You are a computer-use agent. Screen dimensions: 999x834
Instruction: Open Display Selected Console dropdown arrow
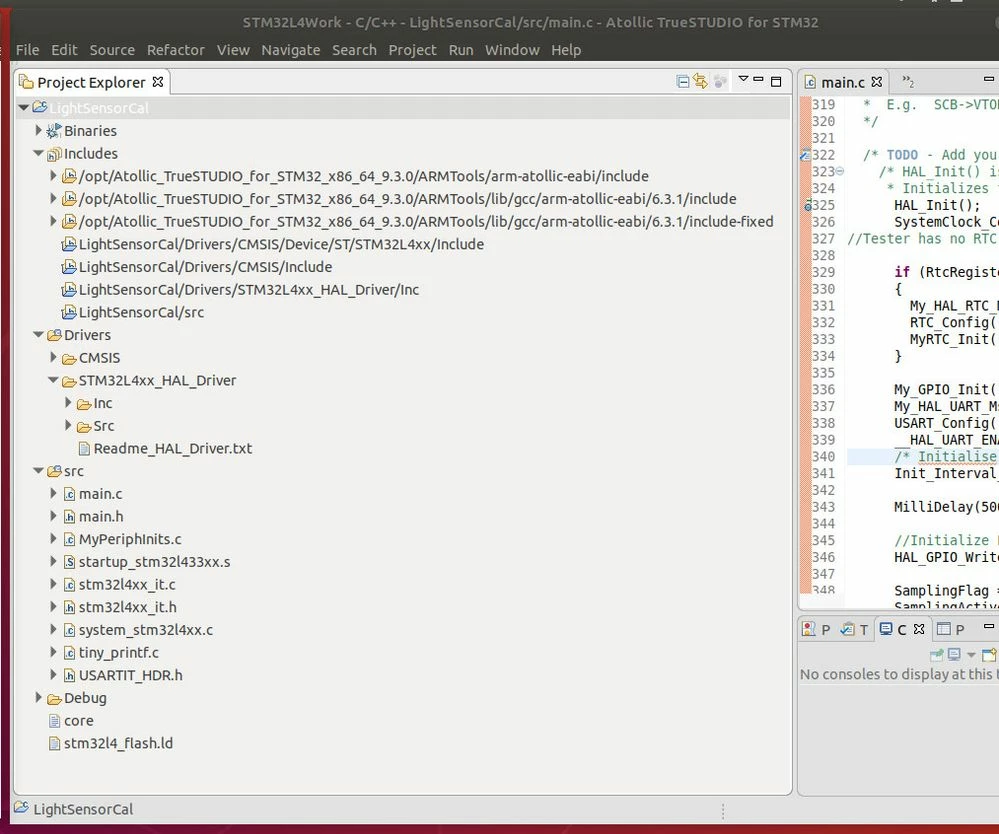coord(971,655)
